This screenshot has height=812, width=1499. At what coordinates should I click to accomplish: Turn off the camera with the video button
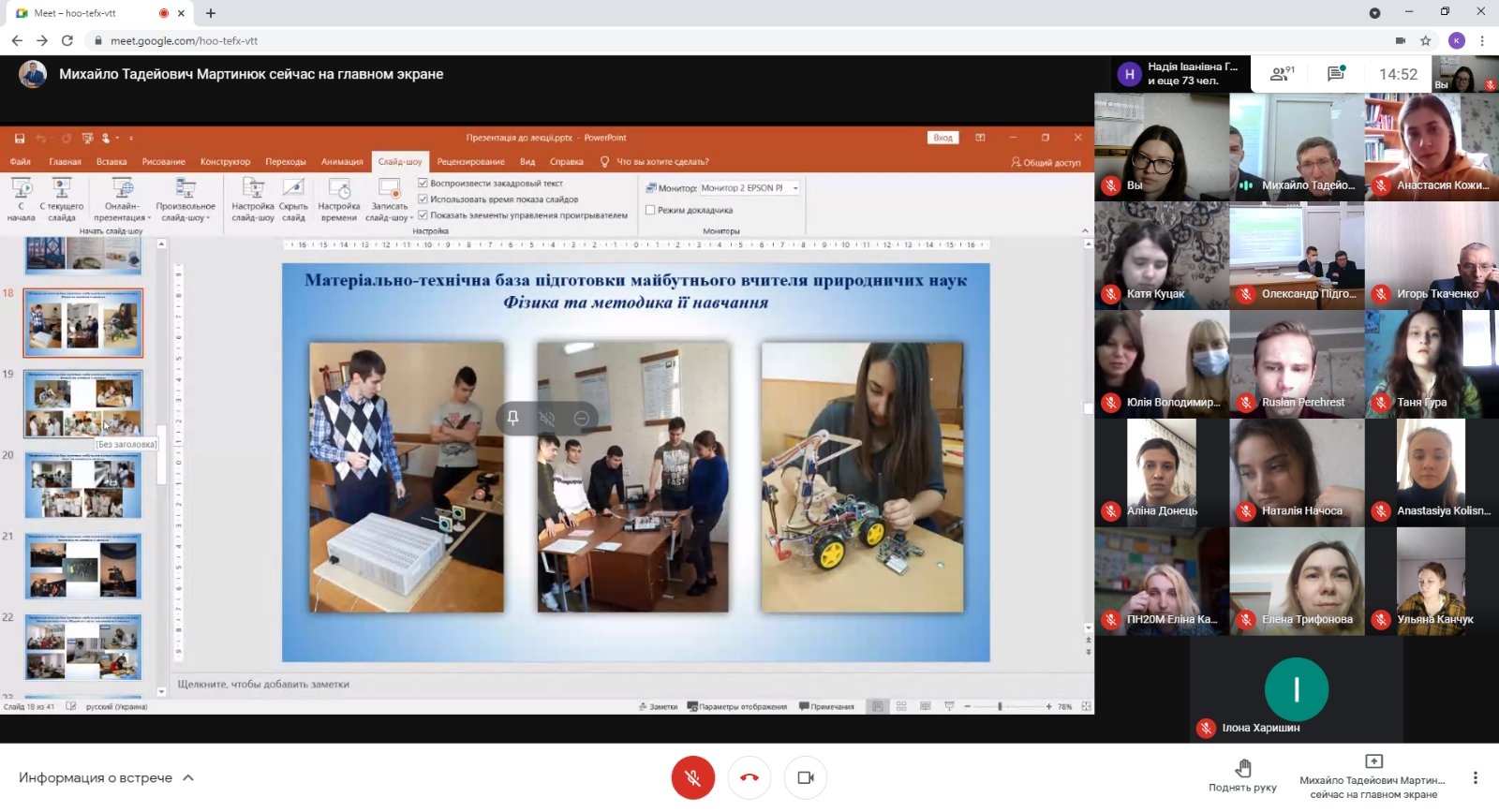806,777
